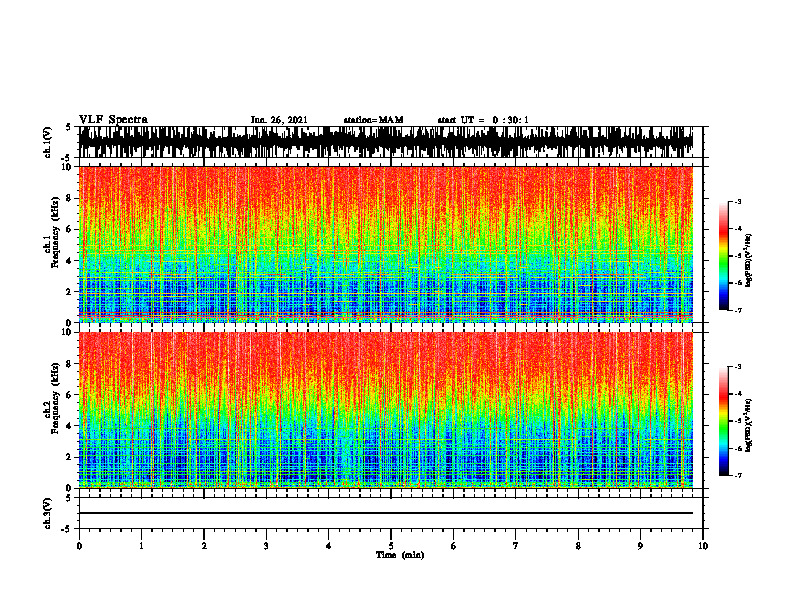Click time-axis tick label "1"

click(x=141, y=546)
